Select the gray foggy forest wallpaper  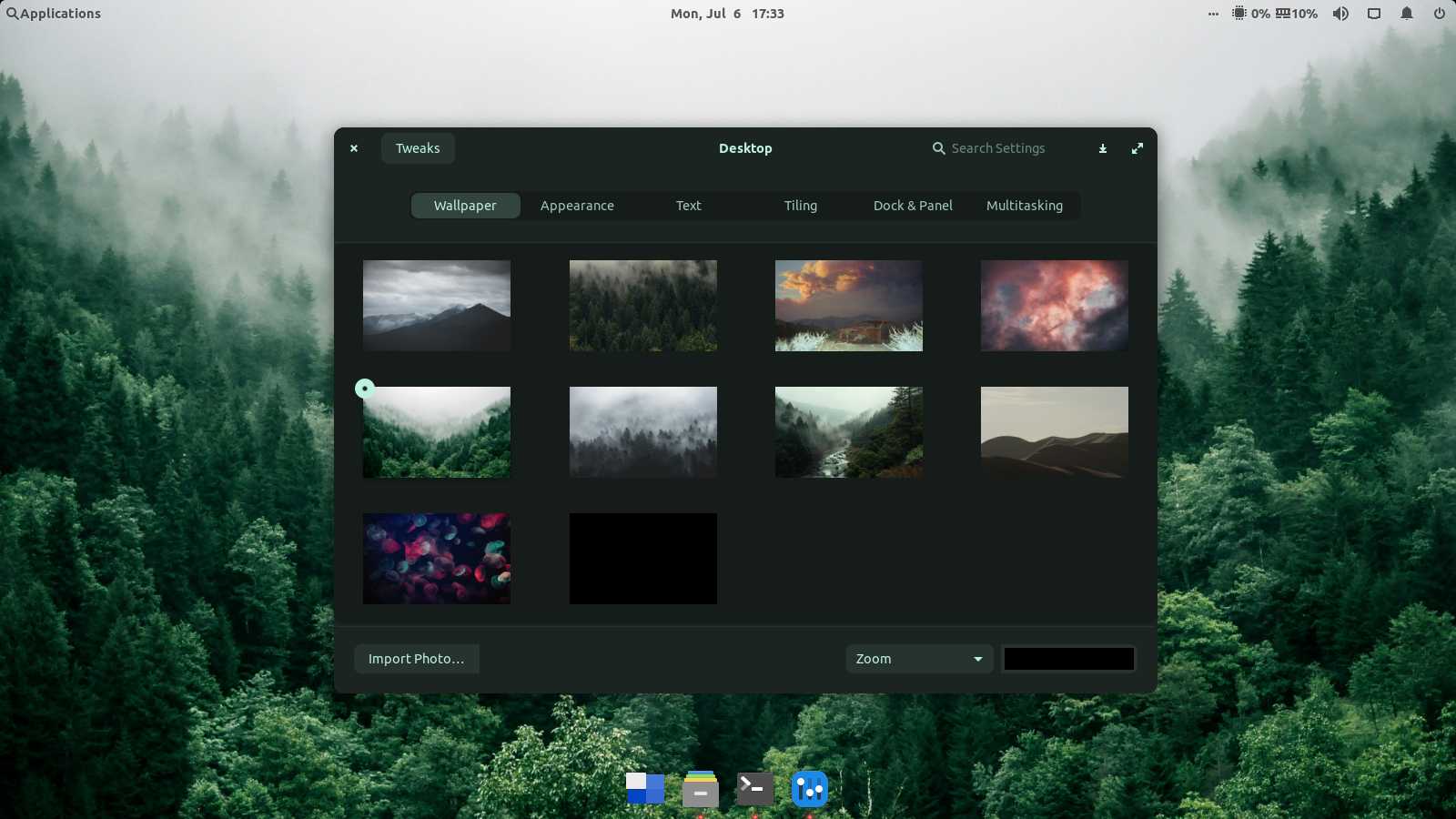click(x=643, y=432)
